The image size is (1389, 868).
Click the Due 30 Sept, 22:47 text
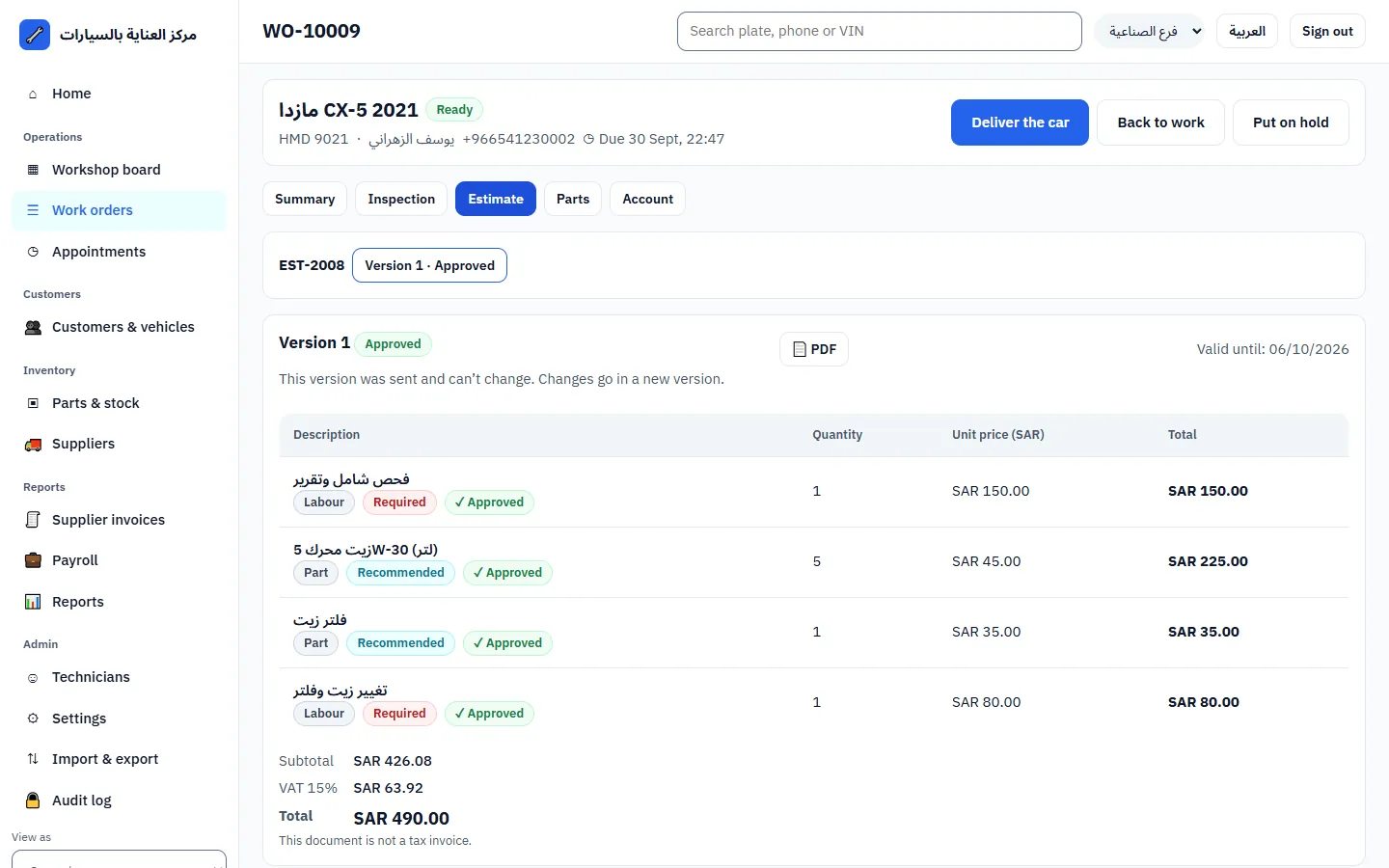point(654,139)
